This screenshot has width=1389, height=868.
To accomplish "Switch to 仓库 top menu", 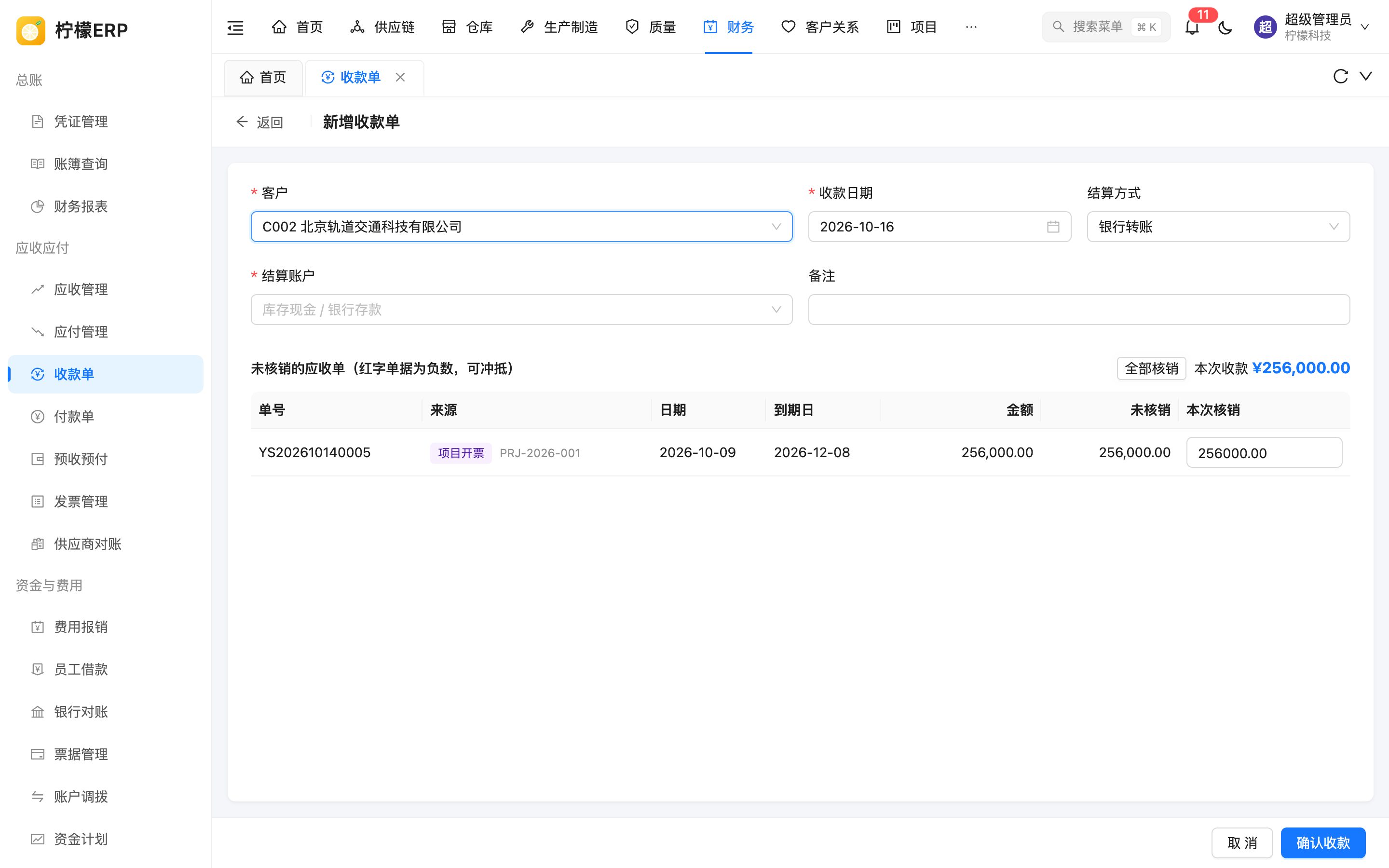I will tap(467, 27).
